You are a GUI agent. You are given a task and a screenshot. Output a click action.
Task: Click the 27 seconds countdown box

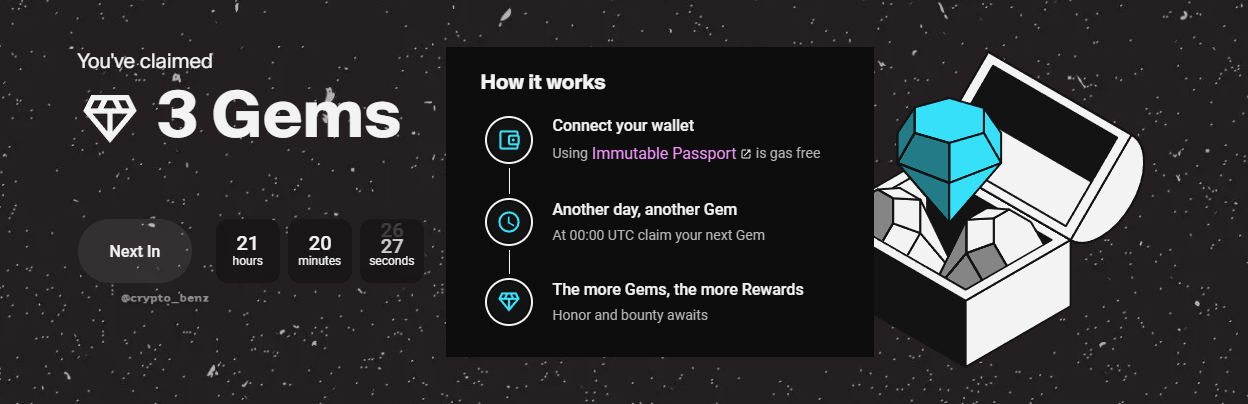[x=392, y=251]
